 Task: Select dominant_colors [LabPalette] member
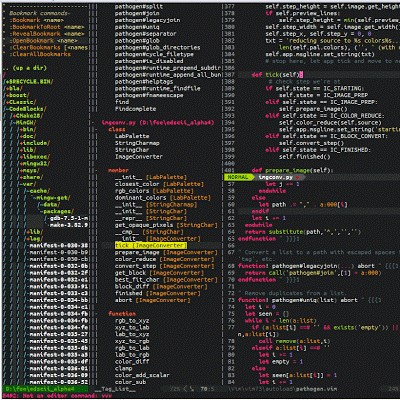point(163,198)
